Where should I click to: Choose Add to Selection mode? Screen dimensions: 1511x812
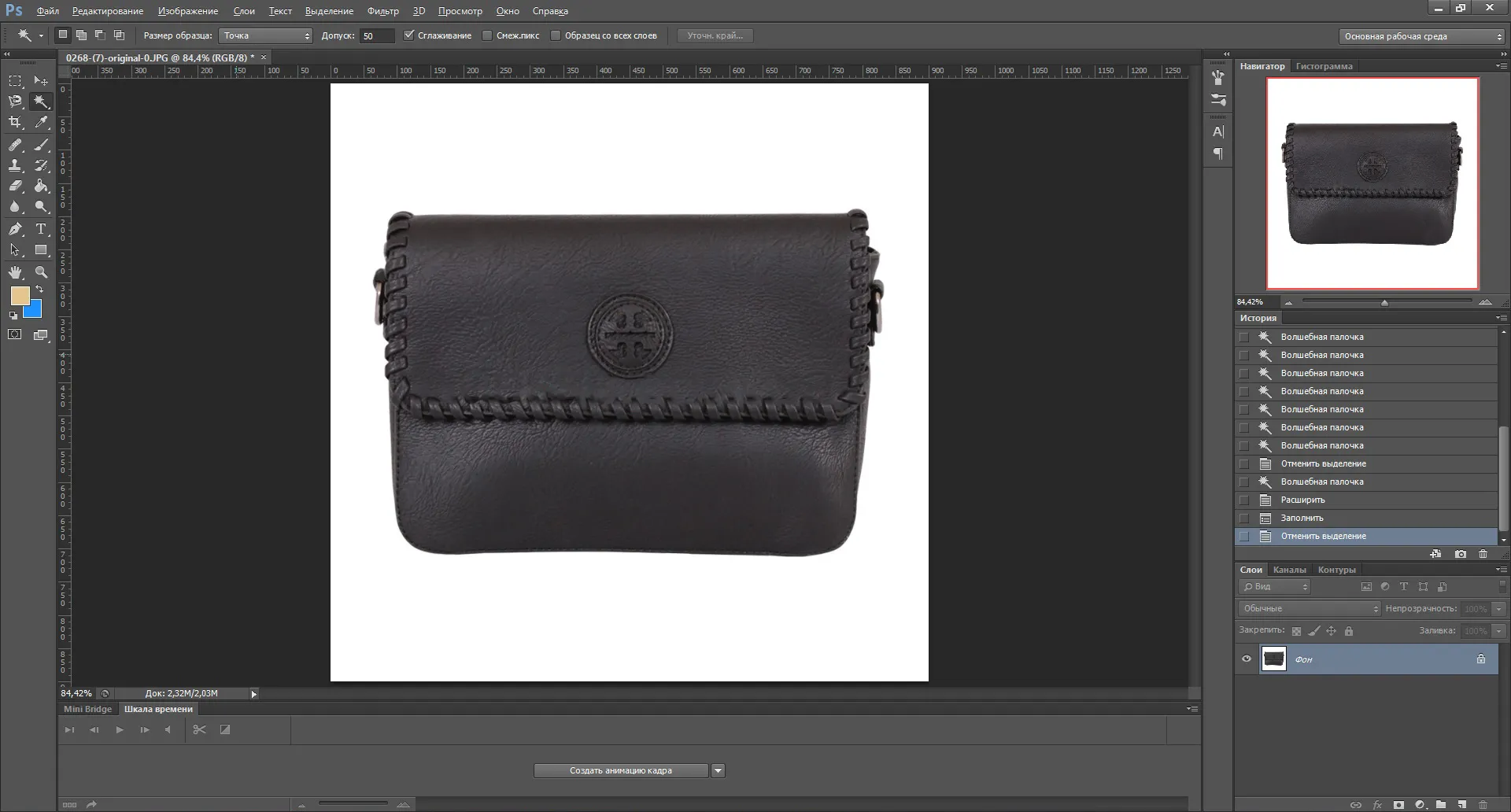(81, 35)
